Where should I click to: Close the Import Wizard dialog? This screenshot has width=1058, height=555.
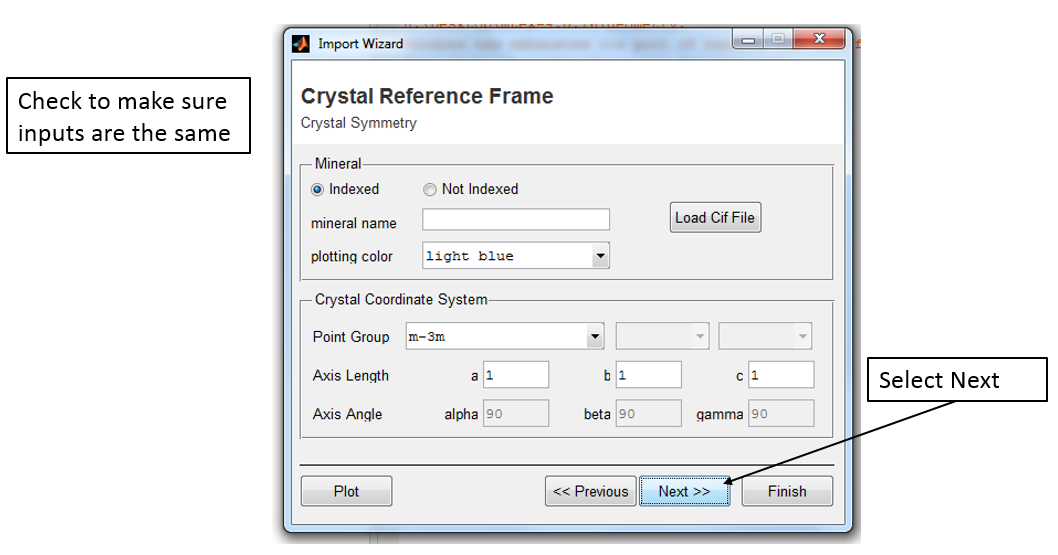click(819, 40)
